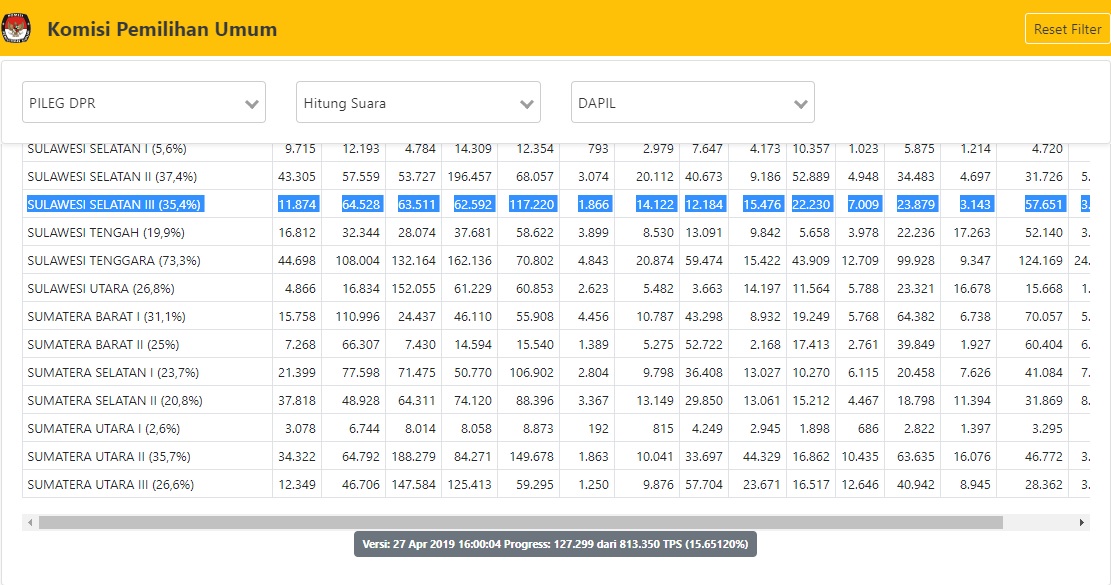This screenshot has height=585, width=1111.
Task: Select the SULAWESI SELATAN III row
Action: (556, 204)
